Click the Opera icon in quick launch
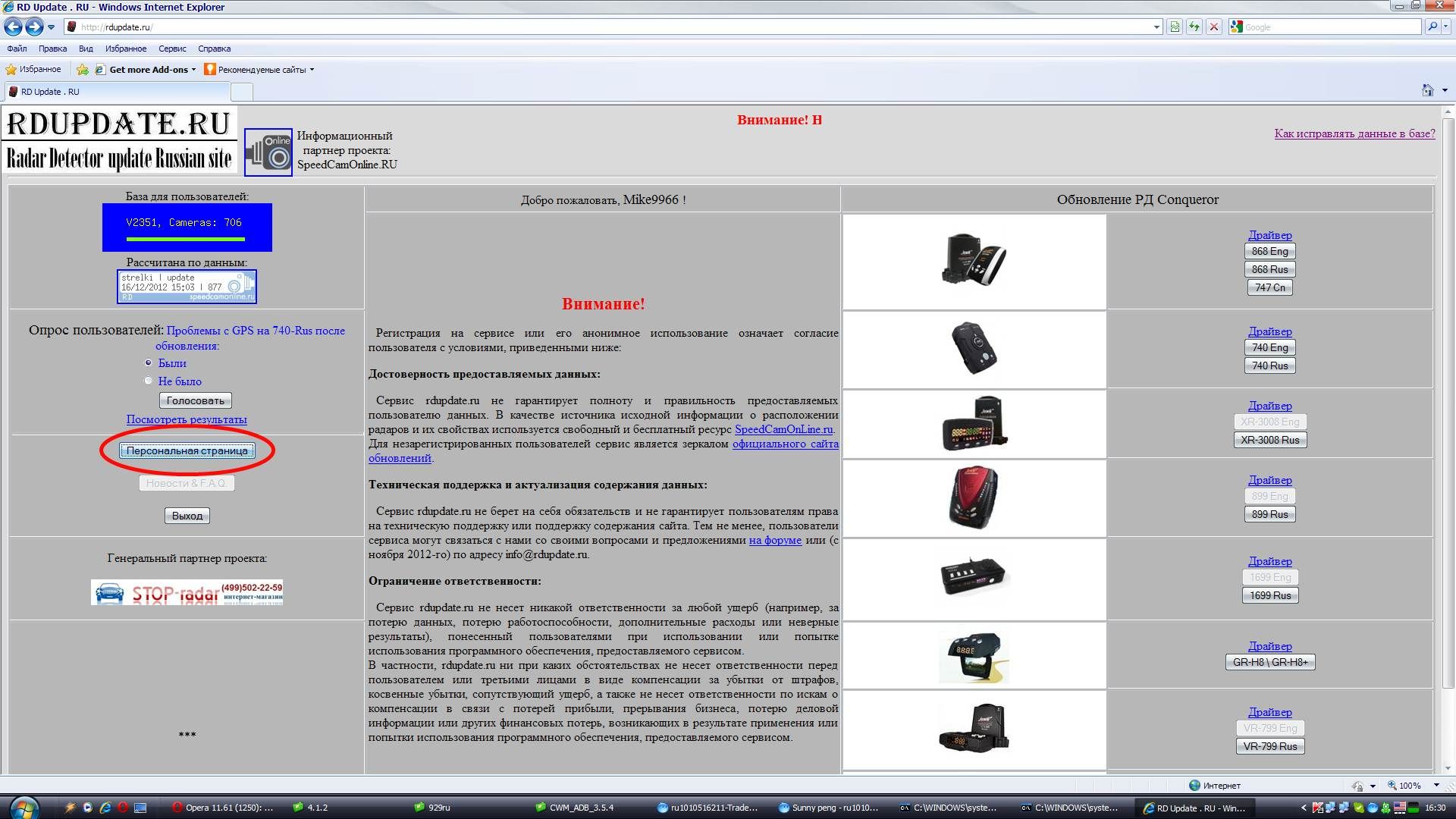Viewport: 1456px width, 819px height. tap(123, 808)
